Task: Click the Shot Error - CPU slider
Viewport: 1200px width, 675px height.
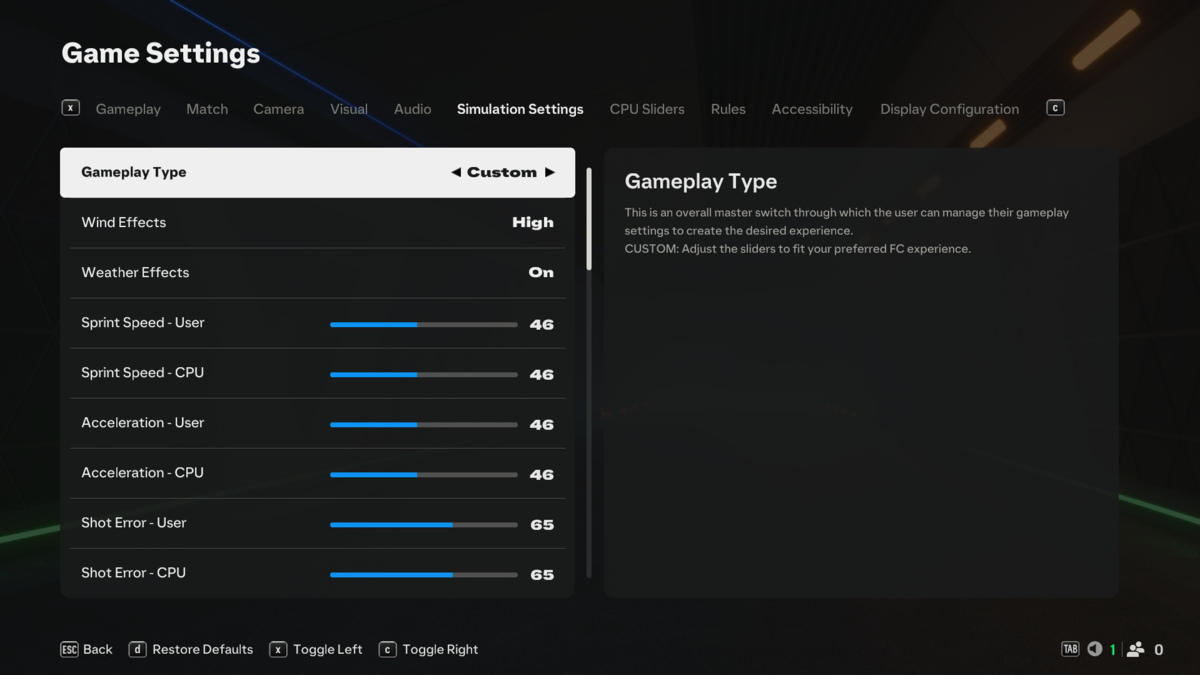Action: click(x=423, y=574)
